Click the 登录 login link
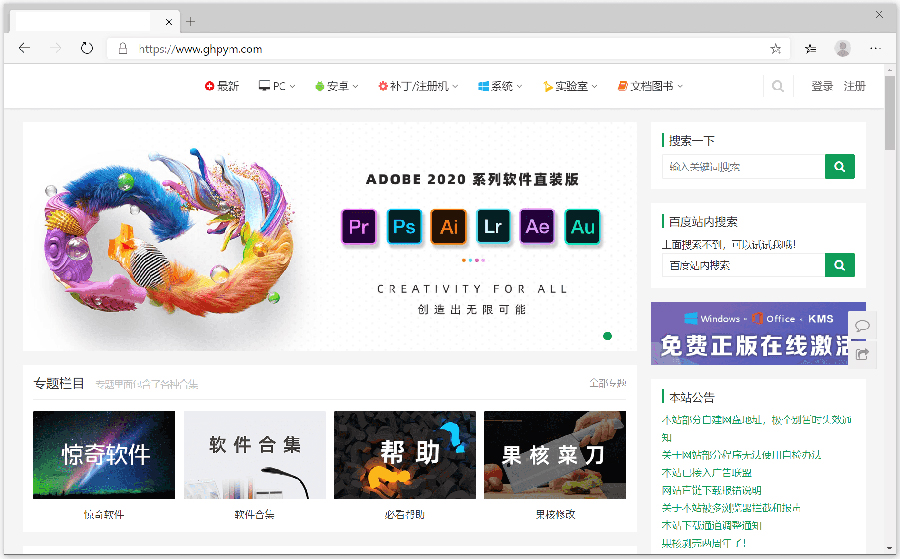900x559 pixels. tap(822, 87)
